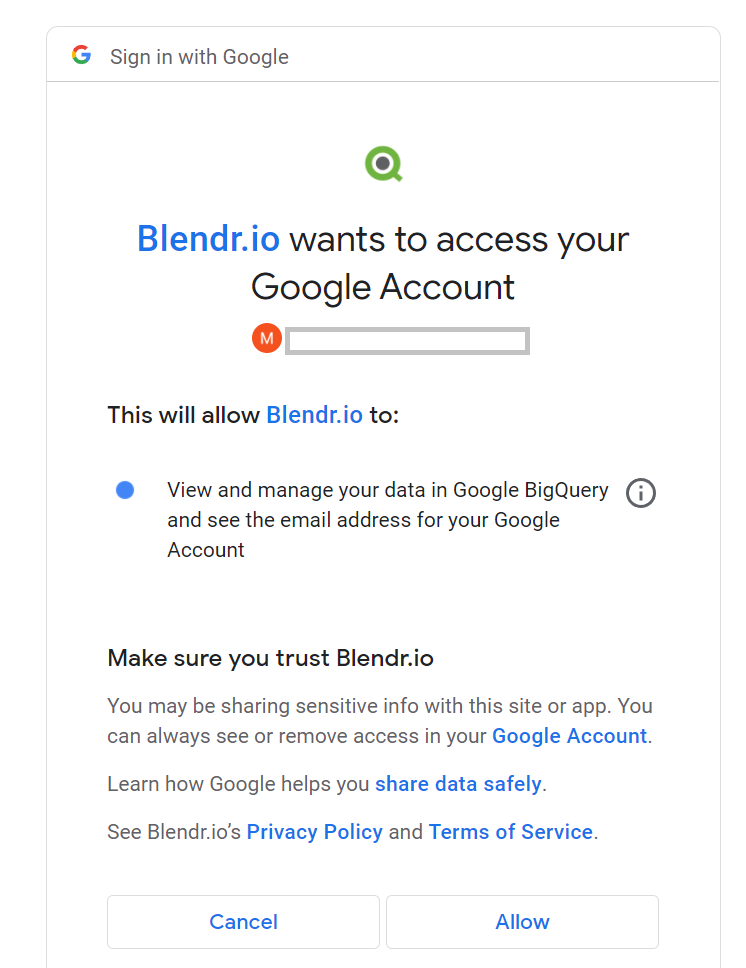The width and height of the screenshot is (746, 968).
Task: Follow the "share data safely" link
Action: 458,784
